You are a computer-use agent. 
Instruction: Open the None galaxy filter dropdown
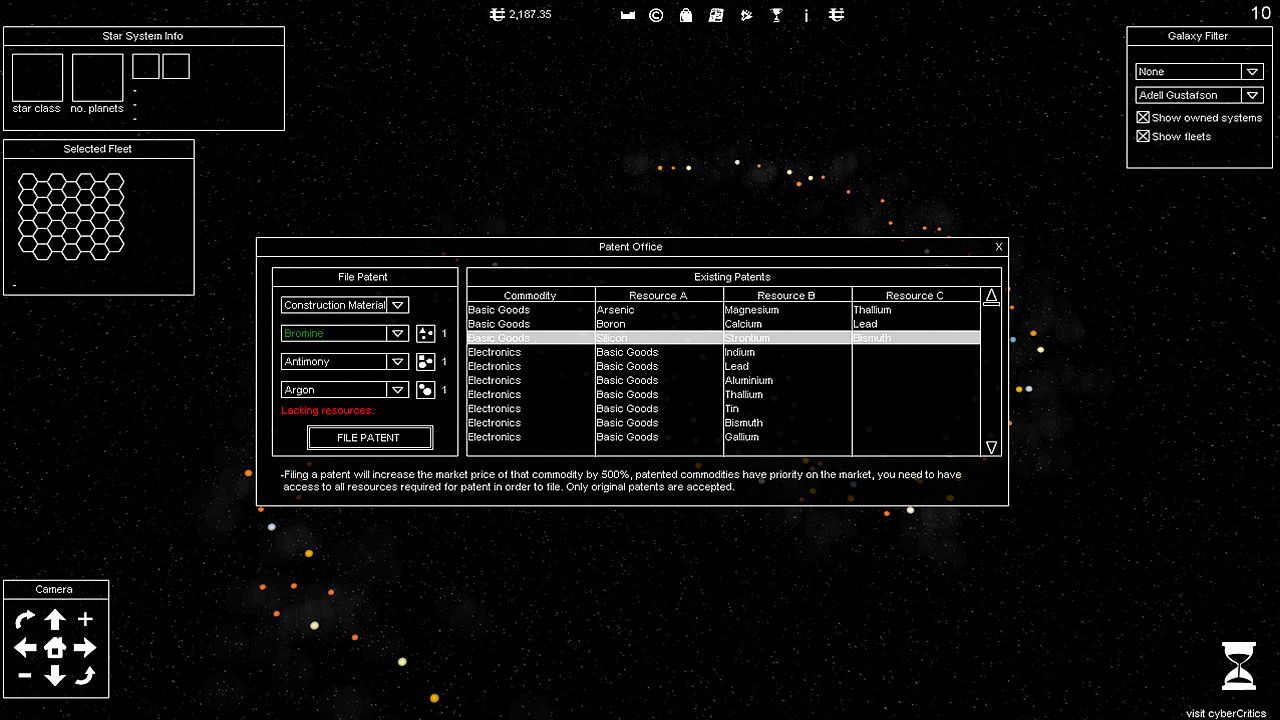tap(1252, 71)
